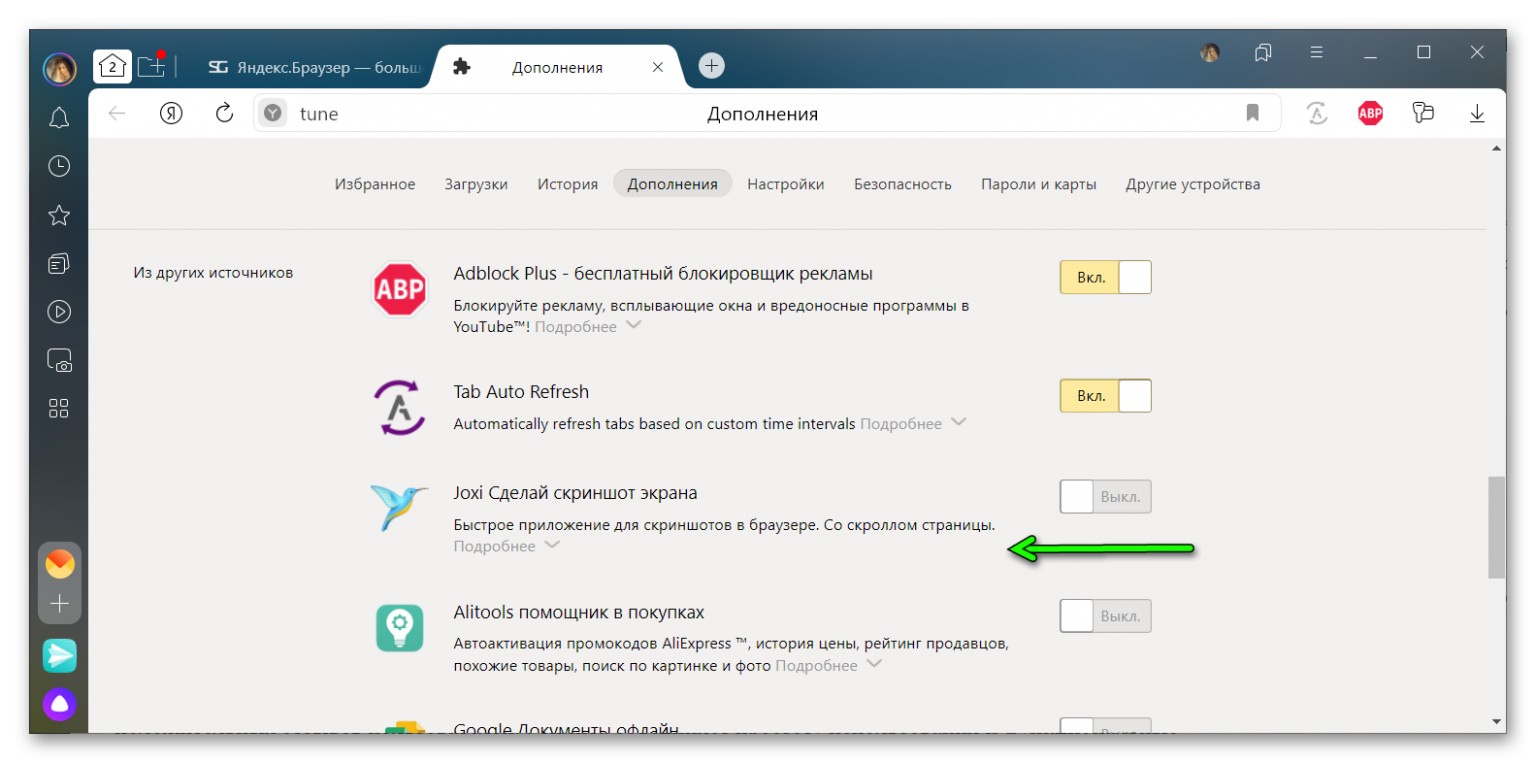1536x763 pixels.
Task: Expand Подробнее for Joxi
Action: click(x=506, y=546)
